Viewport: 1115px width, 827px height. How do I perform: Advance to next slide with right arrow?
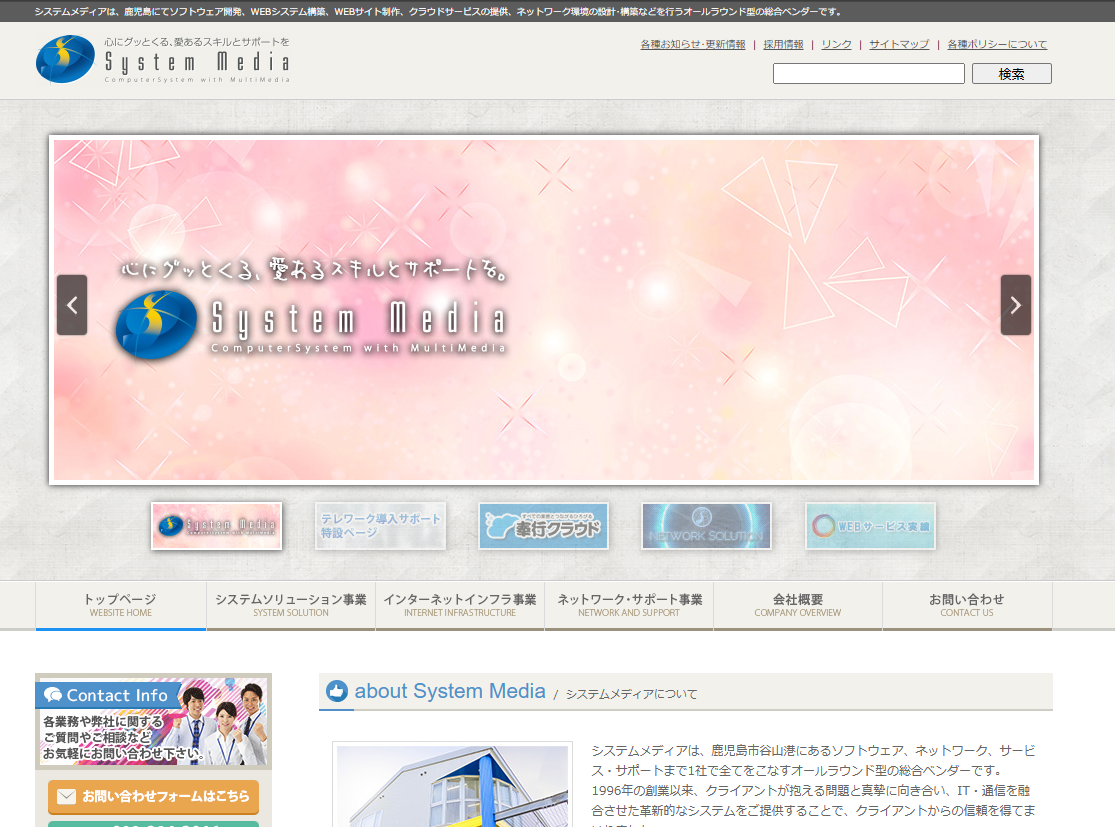tap(1015, 305)
